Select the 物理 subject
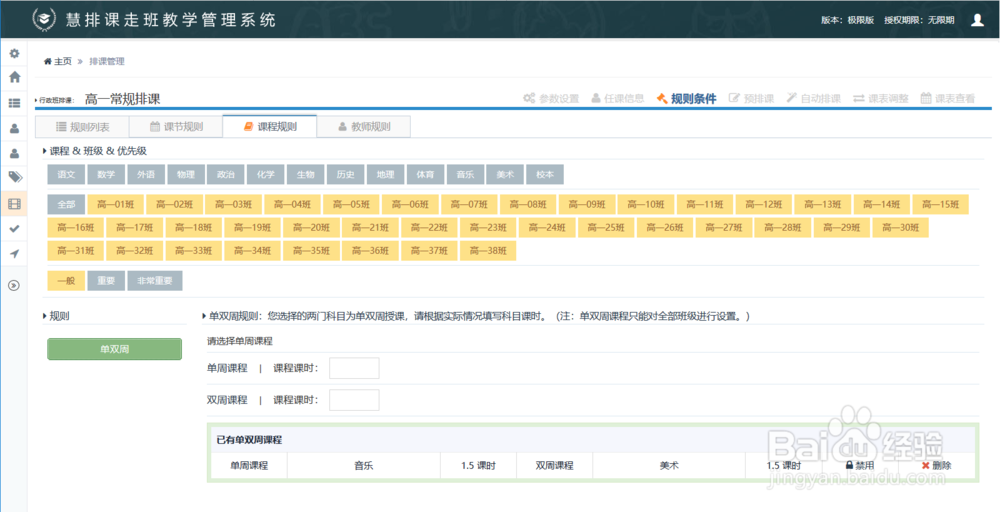The width and height of the screenshot is (1000, 512). (186, 174)
